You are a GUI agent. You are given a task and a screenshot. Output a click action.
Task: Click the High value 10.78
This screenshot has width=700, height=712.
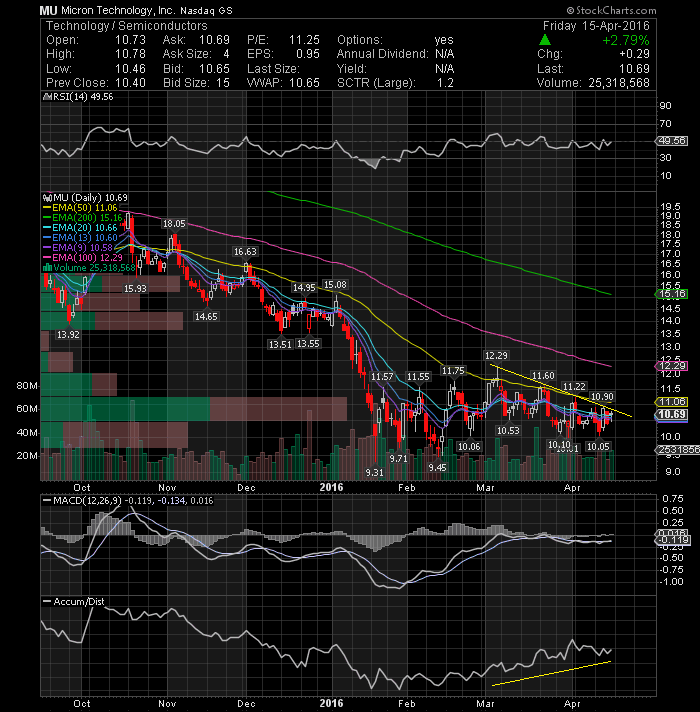130,54
